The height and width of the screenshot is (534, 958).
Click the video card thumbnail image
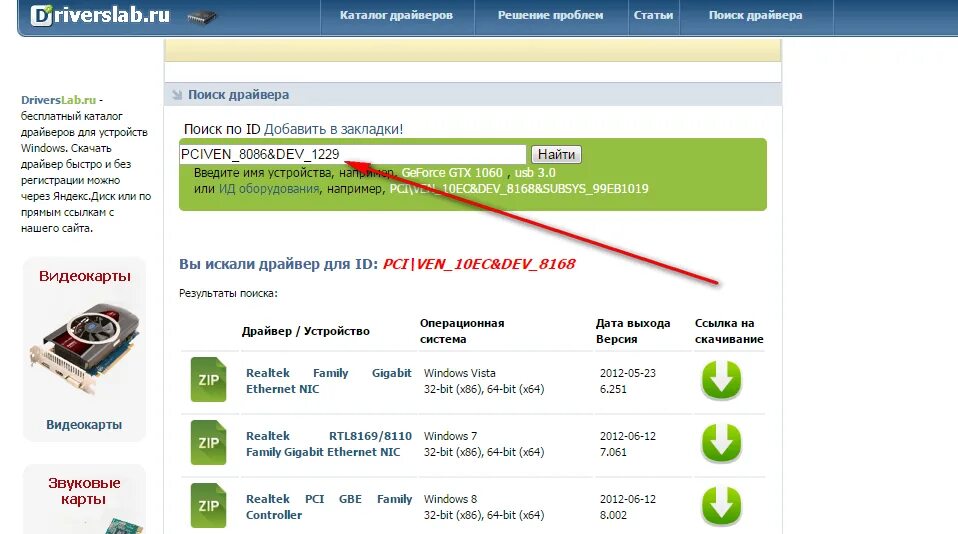pyautogui.click(x=84, y=351)
